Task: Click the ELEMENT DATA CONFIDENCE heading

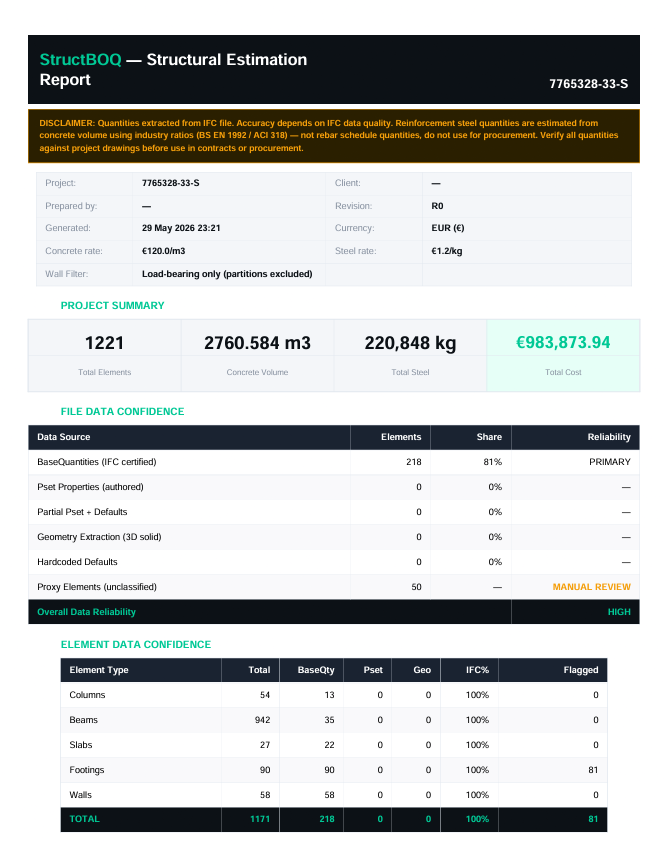Action: [x=136, y=645]
